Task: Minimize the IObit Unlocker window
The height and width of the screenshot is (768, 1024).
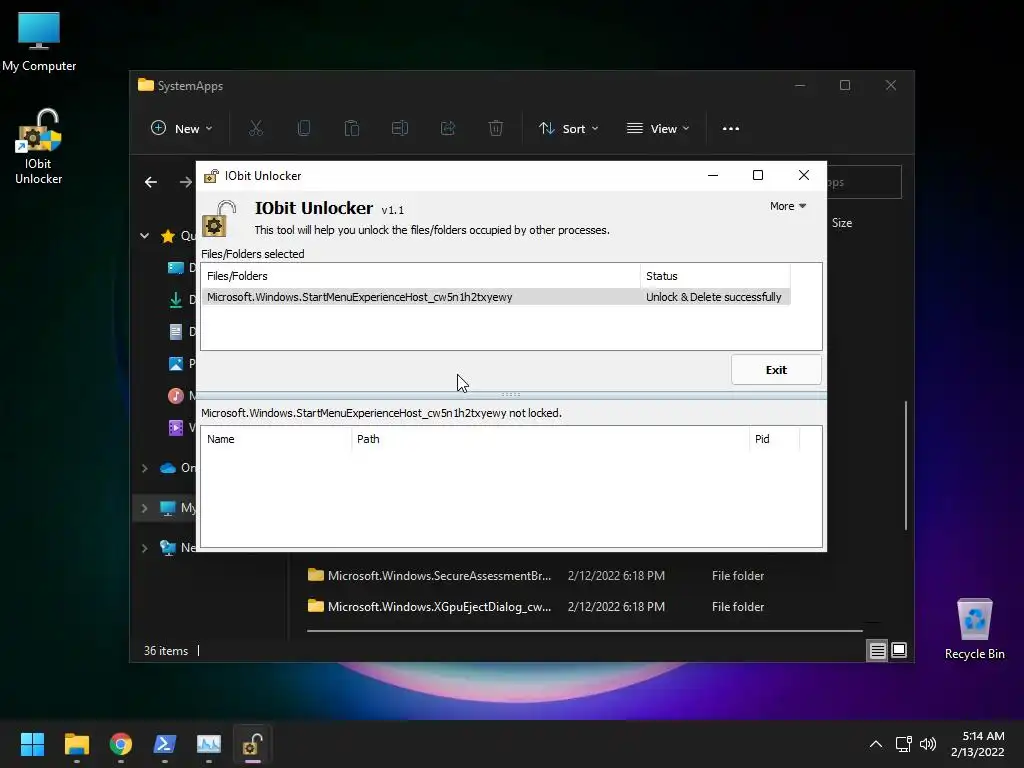Action: (713, 175)
